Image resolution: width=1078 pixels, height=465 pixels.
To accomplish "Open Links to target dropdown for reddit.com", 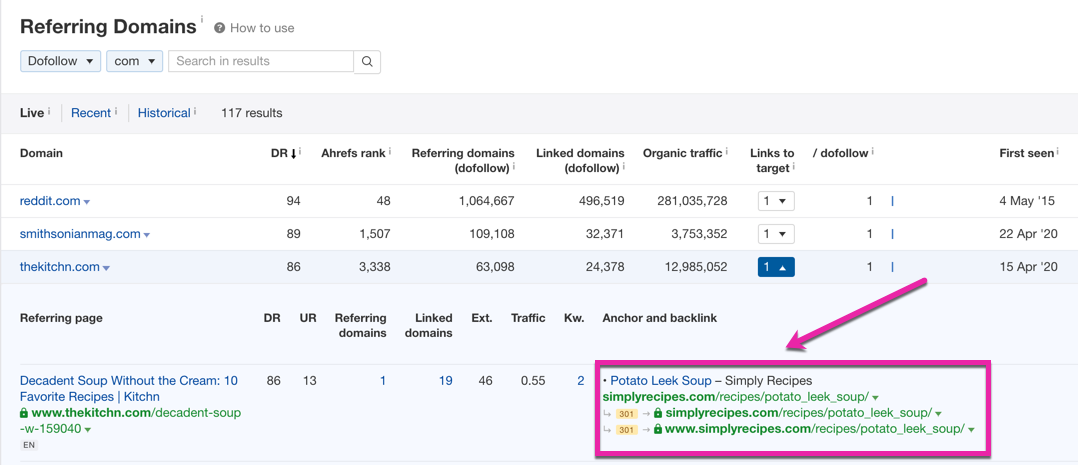I will (776, 202).
